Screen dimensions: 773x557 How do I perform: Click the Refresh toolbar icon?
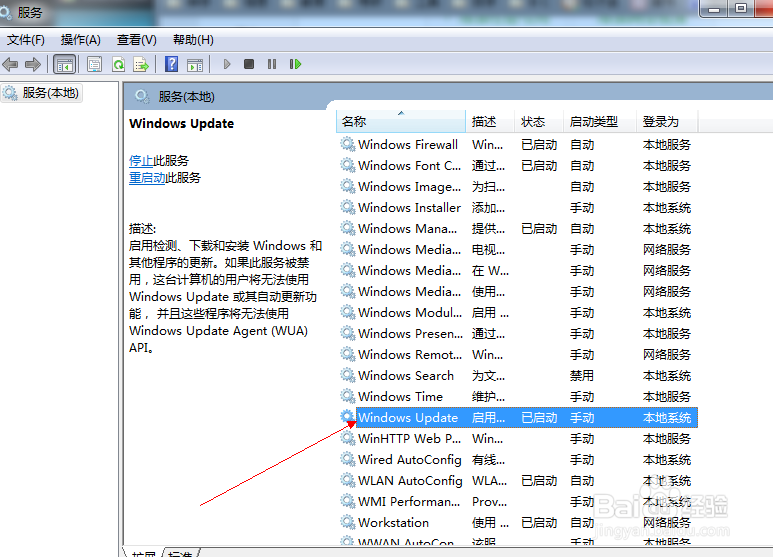[118, 64]
